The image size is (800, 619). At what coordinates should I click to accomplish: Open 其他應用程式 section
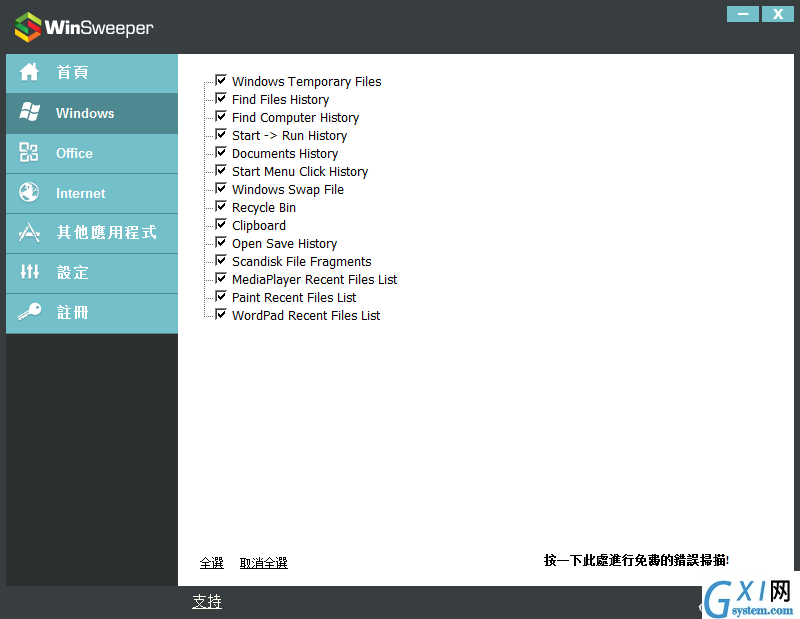[x=92, y=233]
